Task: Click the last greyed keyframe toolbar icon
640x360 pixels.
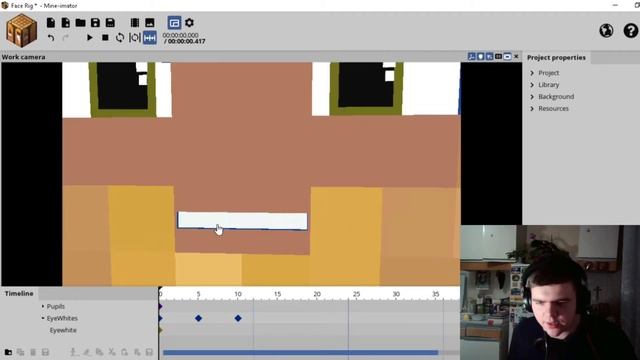Action: 149,352
